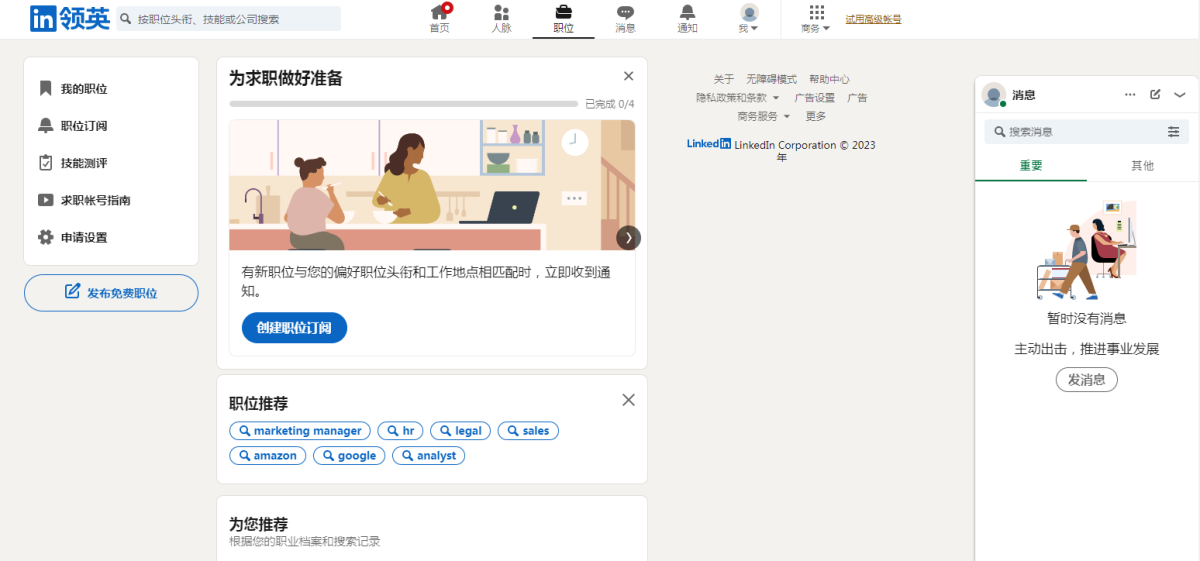1200x561 pixels.
Task: Click 发布免费职位 button
Action: click(111, 293)
